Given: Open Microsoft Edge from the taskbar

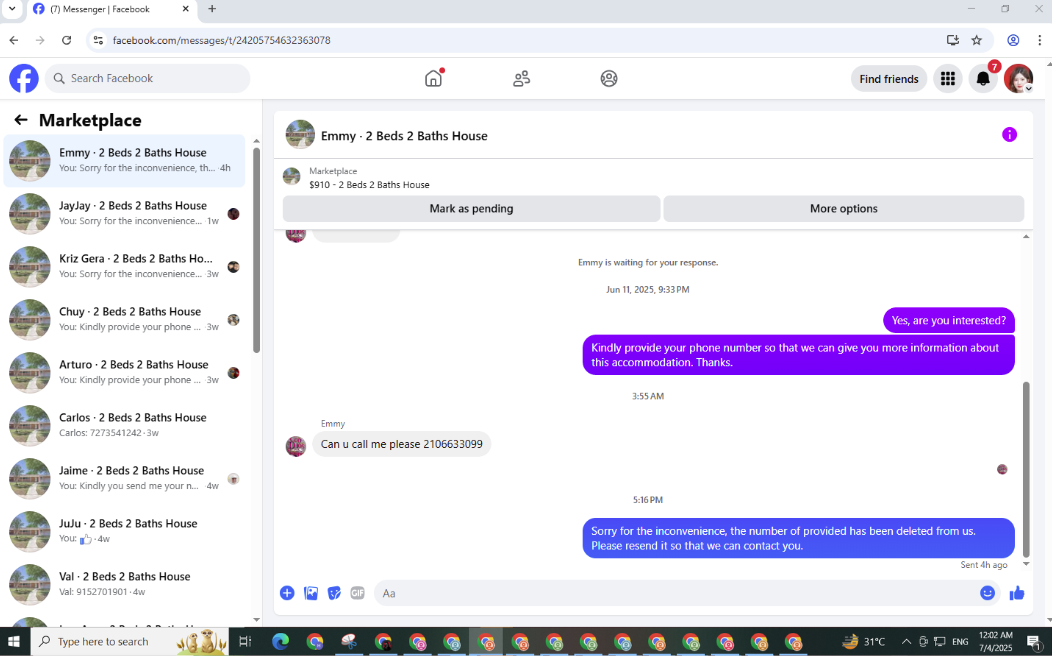Looking at the screenshot, I should [x=280, y=642].
